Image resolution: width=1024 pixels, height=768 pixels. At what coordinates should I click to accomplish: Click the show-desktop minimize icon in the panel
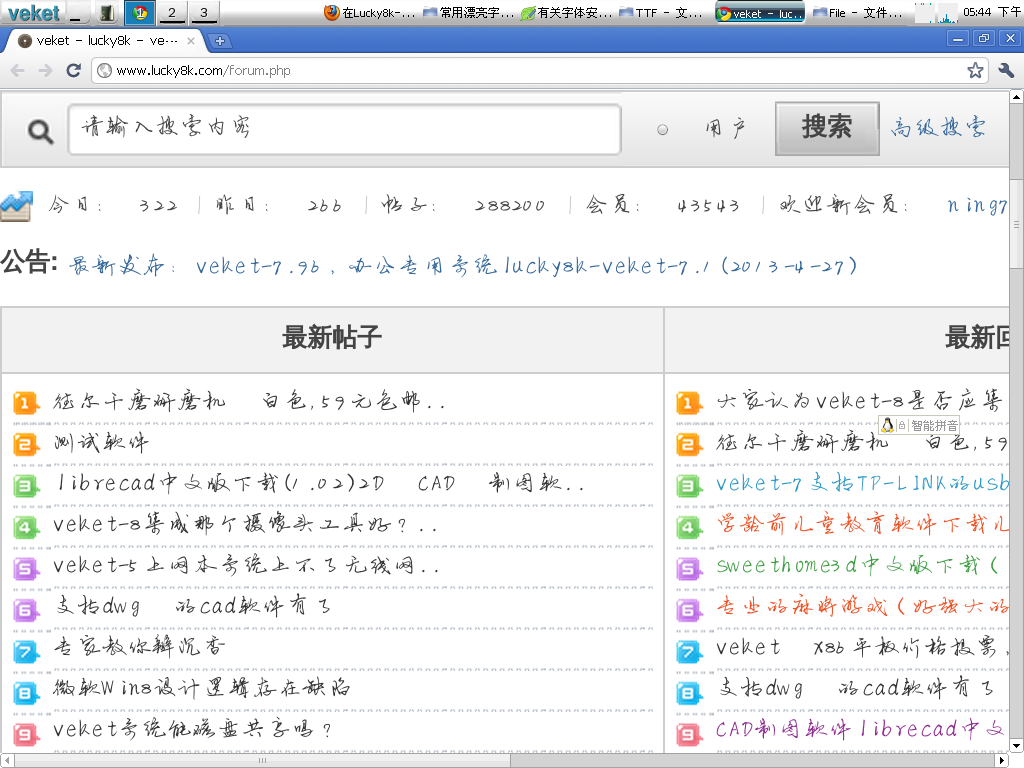pyautogui.click(x=79, y=12)
